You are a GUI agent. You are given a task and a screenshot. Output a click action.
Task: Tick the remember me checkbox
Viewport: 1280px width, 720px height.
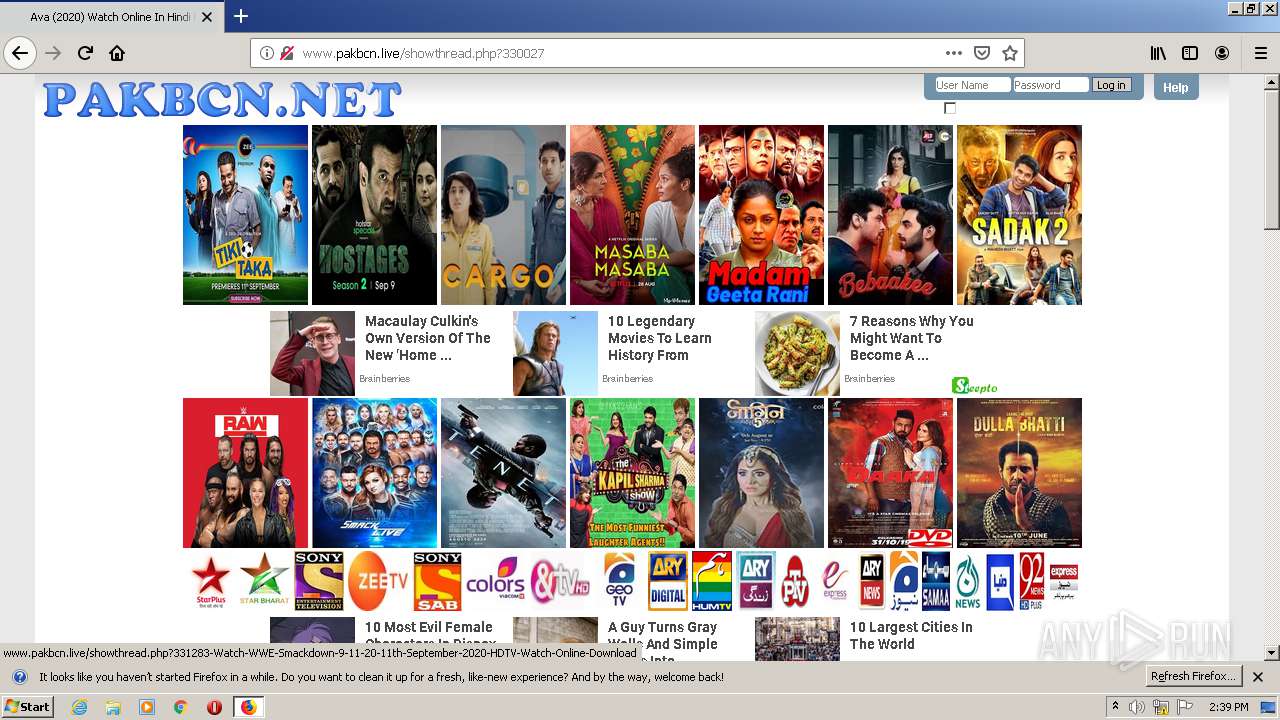pyautogui.click(x=950, y=108)
